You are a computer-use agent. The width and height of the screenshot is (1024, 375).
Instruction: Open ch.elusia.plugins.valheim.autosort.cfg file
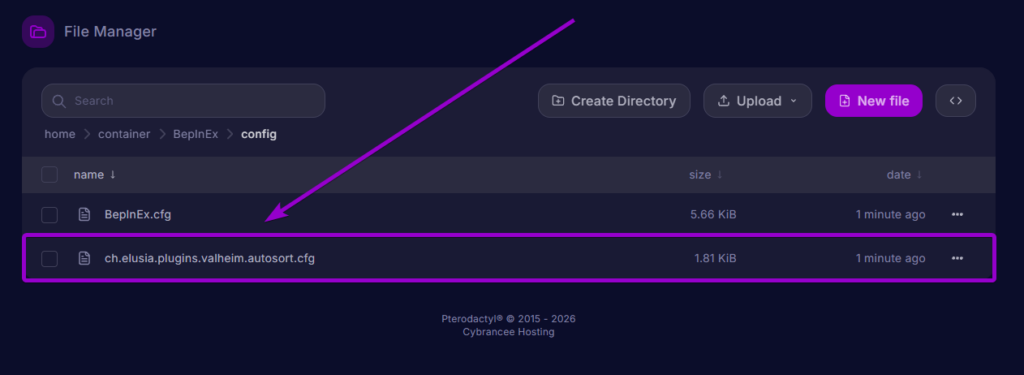pos(210,258)
